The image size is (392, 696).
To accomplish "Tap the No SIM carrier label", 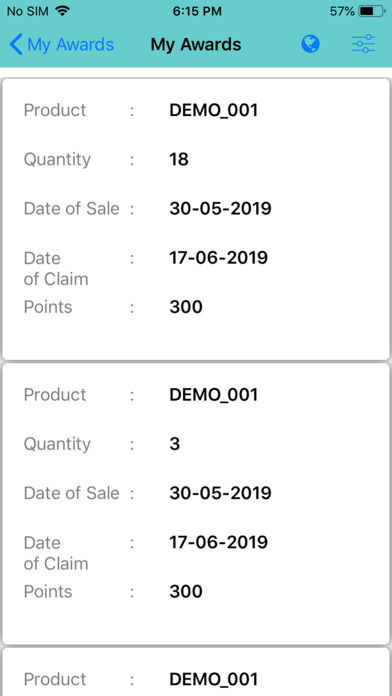I will click(x=29, y=12).
